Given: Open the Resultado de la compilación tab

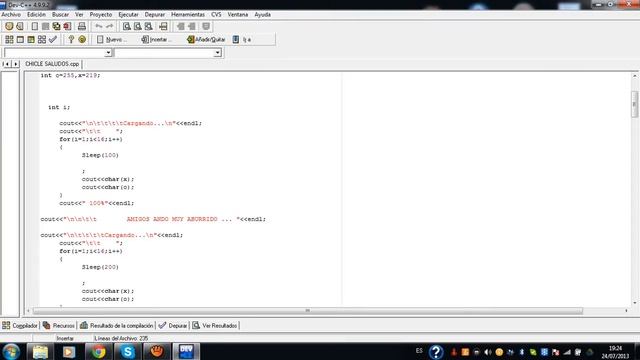Looking at the screenshot, I should (x=117, y=325).
